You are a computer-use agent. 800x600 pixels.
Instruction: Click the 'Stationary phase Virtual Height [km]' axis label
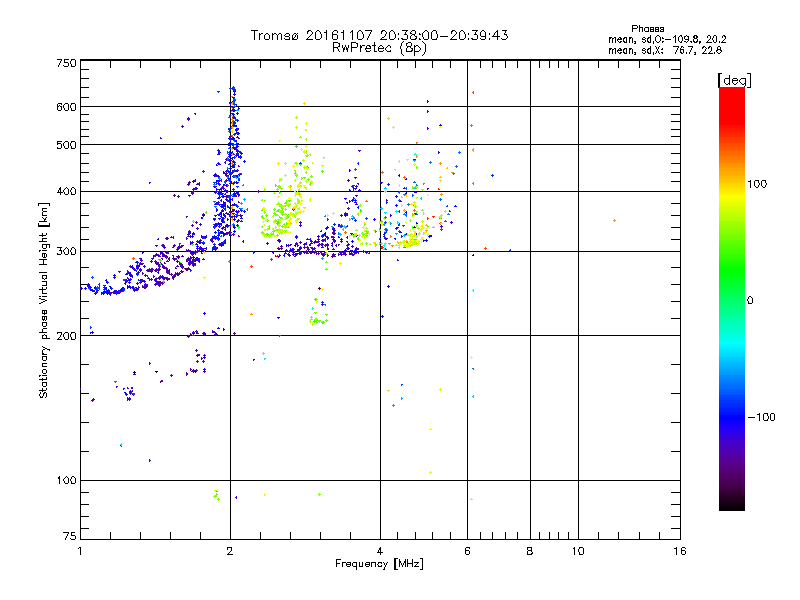coord(43,300)
